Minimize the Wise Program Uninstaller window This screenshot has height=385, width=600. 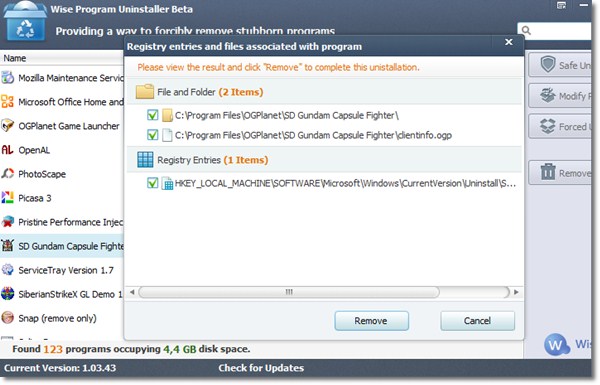[584, 5]
